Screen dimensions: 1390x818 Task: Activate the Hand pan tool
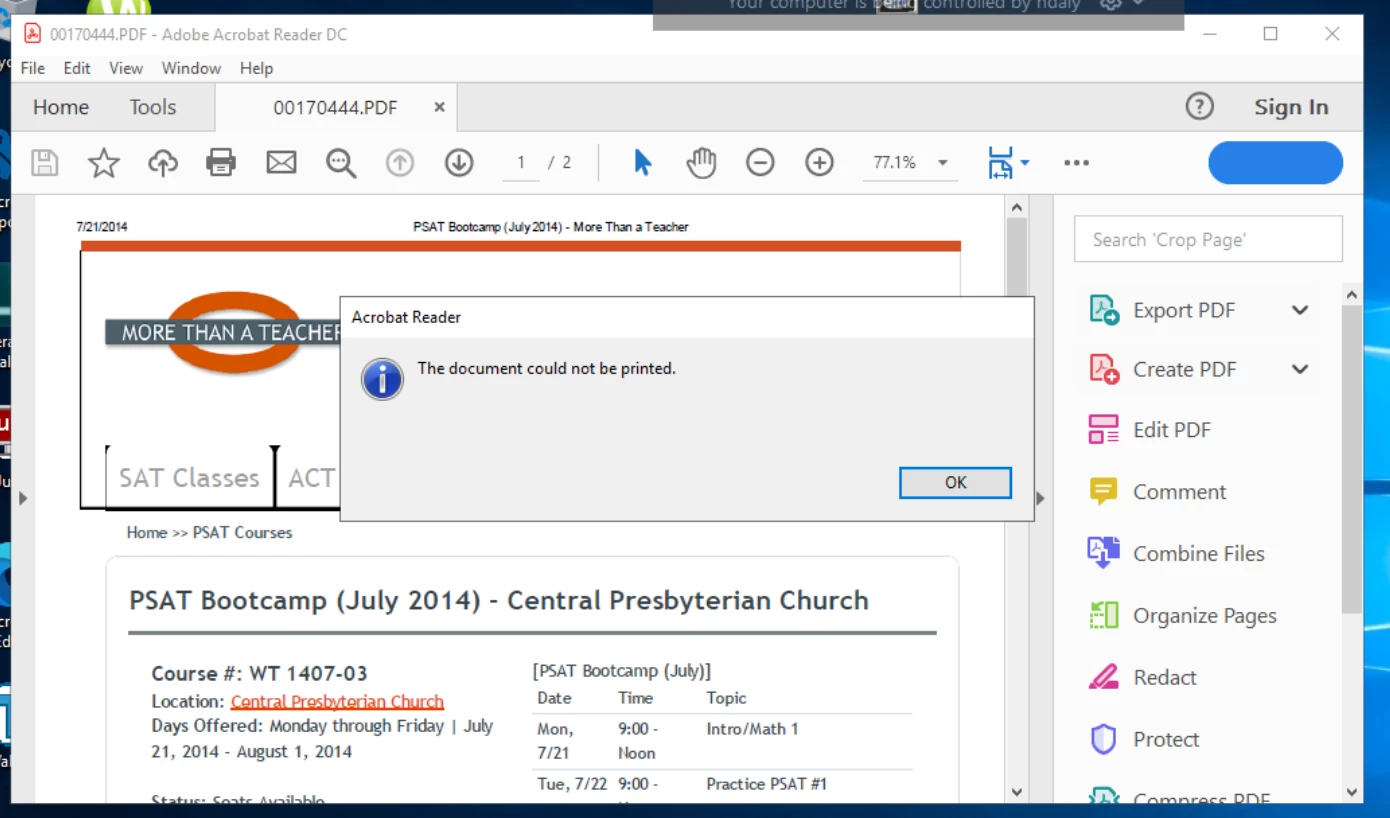pos(701,162)
